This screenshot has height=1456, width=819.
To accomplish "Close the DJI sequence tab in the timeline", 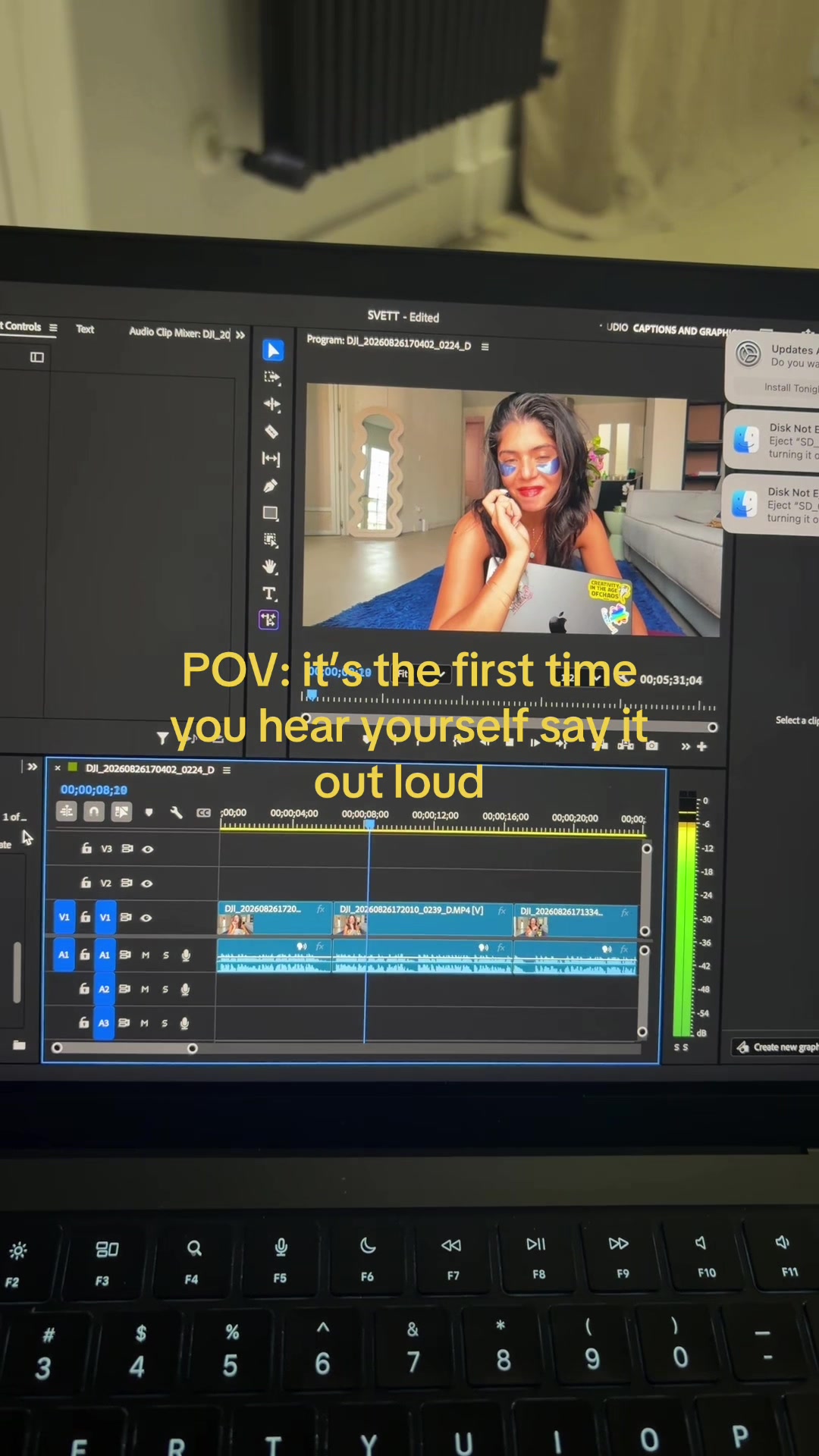I will (58, 767).
